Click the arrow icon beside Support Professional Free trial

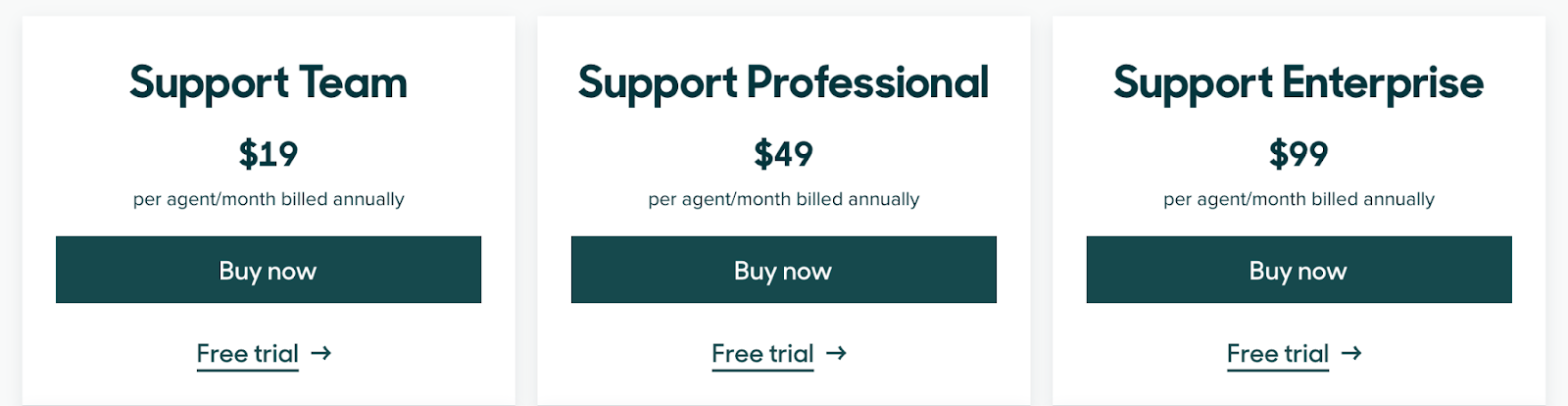tap(836, 353)
